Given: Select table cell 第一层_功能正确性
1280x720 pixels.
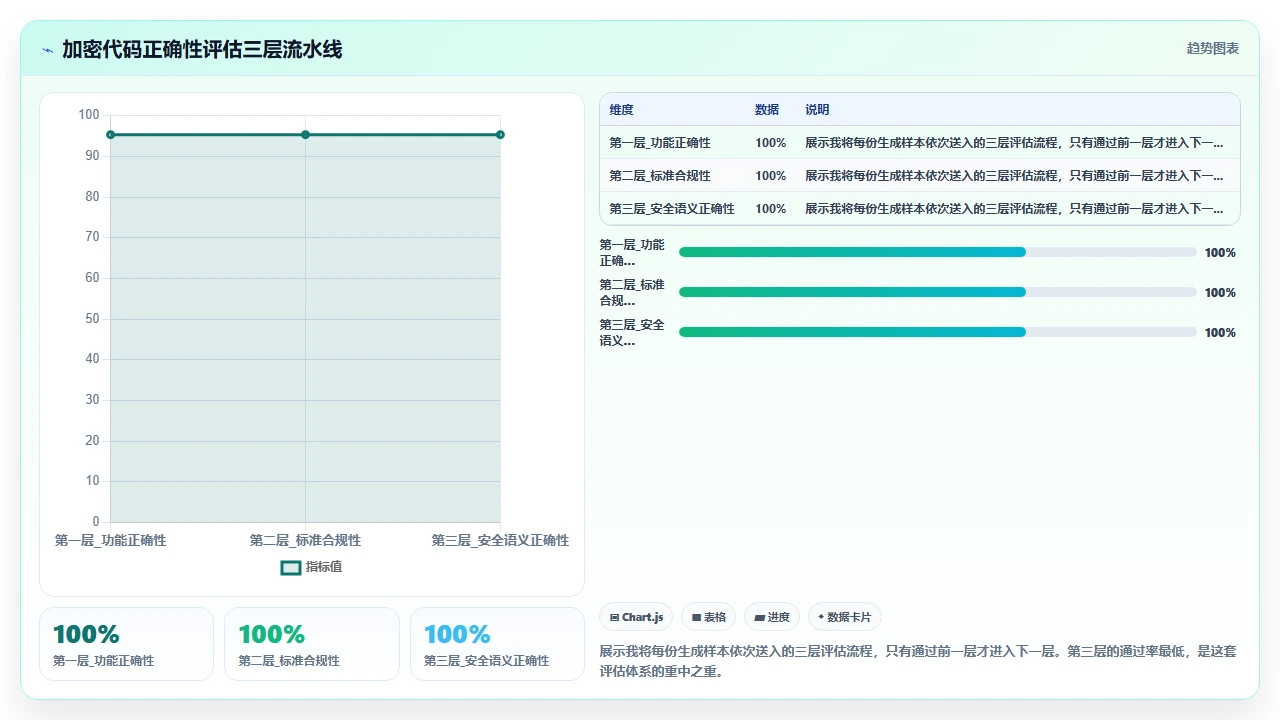Looking at the screenshot, I should (660, 143).
